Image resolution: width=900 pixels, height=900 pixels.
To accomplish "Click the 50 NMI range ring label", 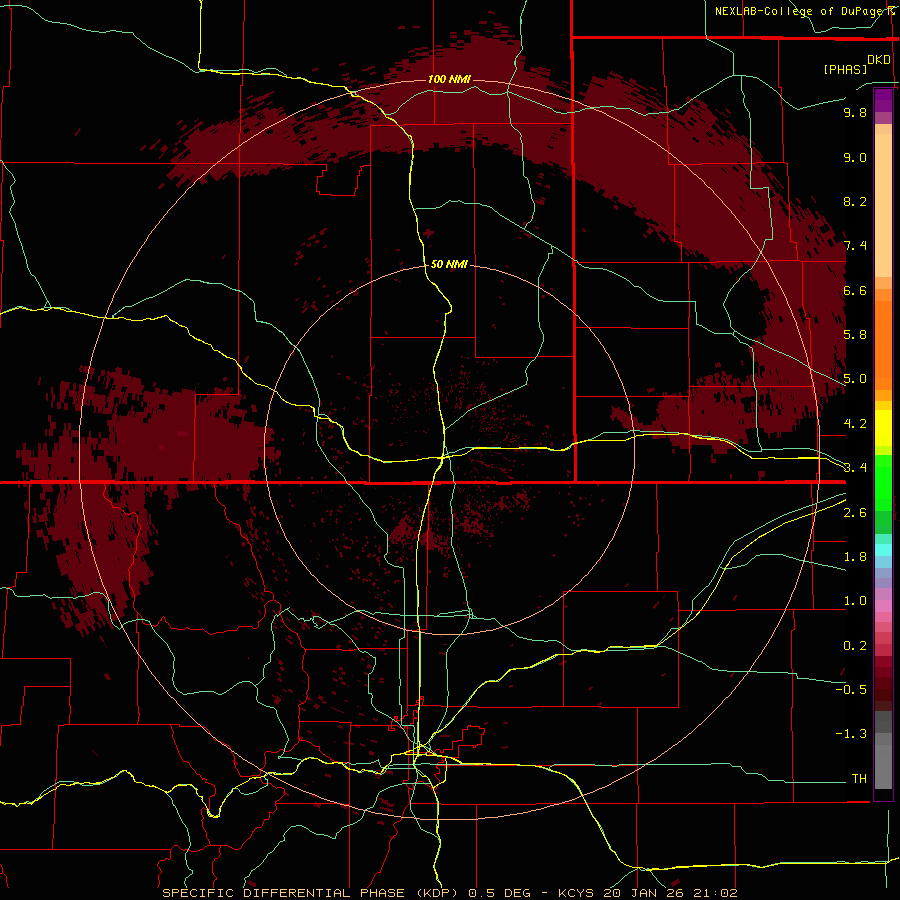I will coord(449,264).
